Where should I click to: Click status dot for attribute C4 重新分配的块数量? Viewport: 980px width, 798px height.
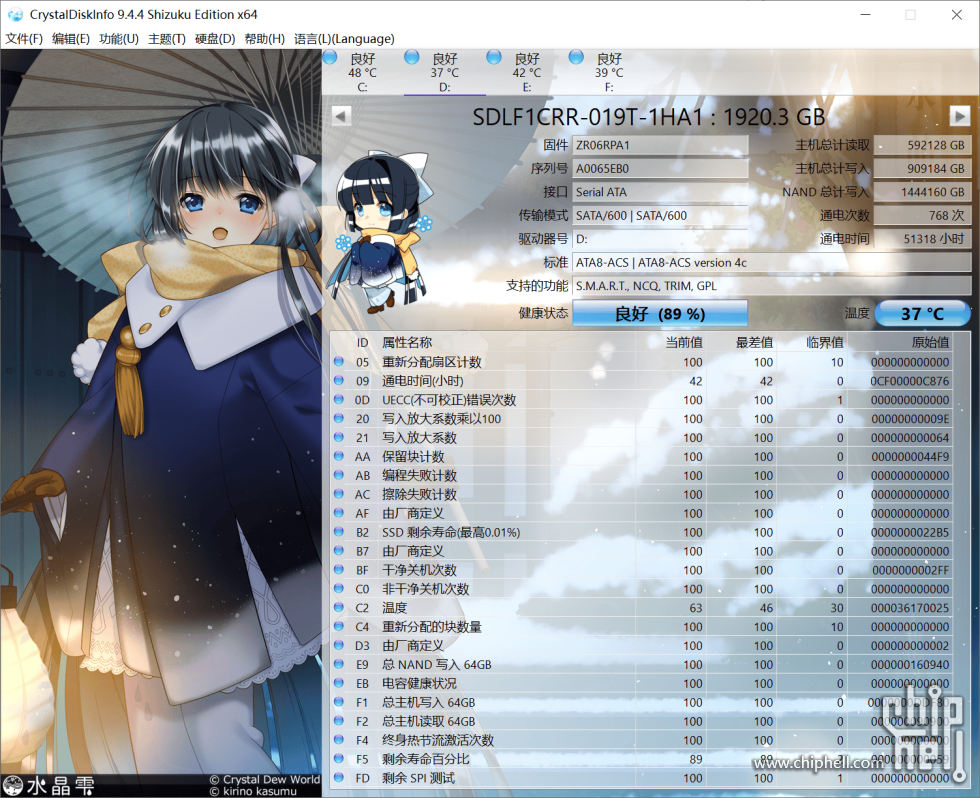point(339,626)
